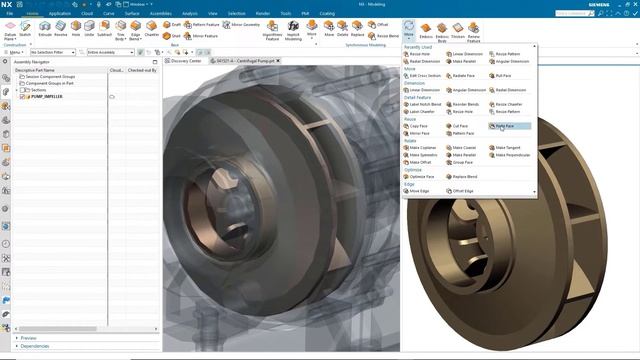Screen dimensions: 640x360
Task: Choose Group Face in the gallery
Action: coord(460,162)
